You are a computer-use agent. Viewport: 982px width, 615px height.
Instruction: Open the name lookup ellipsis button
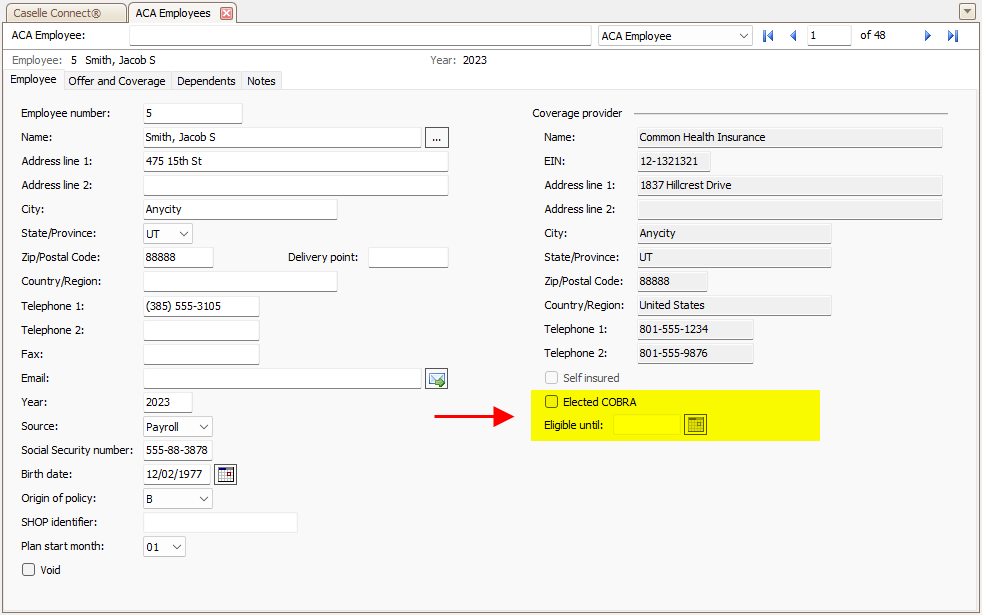click(x=437, y=137)
